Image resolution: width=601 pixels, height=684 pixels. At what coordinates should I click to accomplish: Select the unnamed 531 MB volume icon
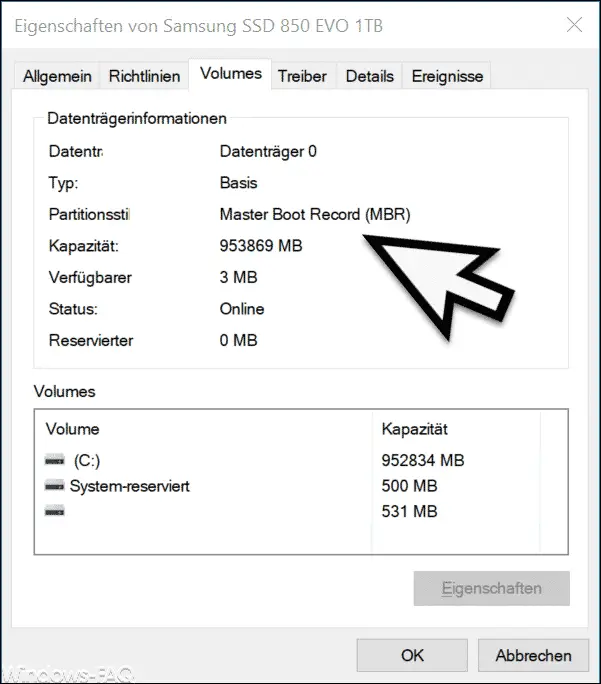click(x=55, y=511)
